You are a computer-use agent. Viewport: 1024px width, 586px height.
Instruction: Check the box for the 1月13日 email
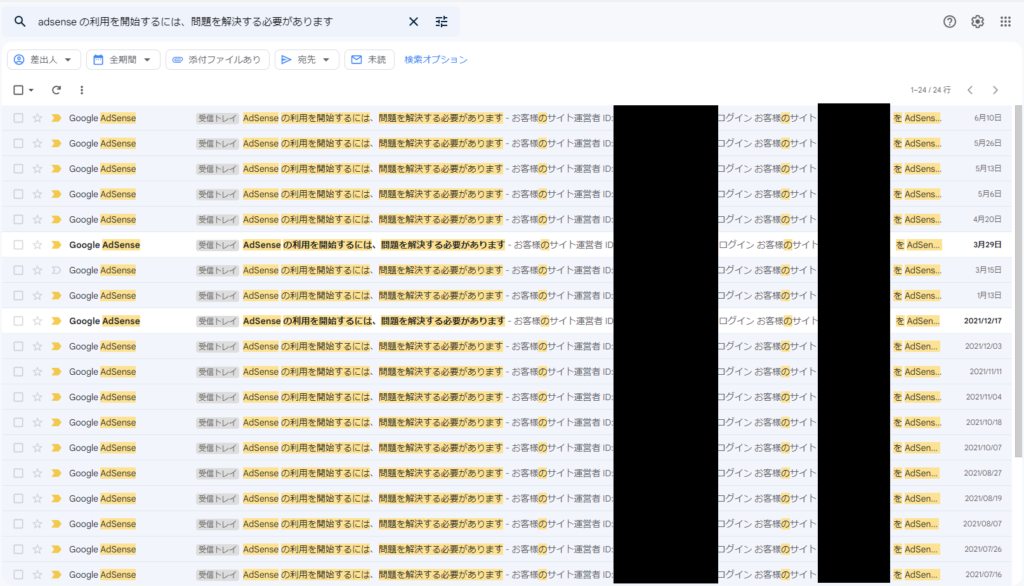point(18,295)
